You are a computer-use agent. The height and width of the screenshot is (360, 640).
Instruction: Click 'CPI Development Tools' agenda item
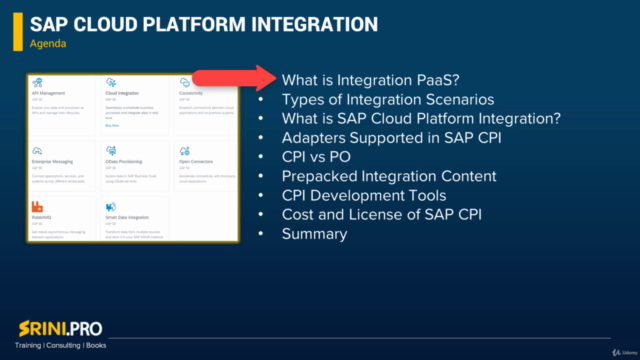click(x=364, y=196)
